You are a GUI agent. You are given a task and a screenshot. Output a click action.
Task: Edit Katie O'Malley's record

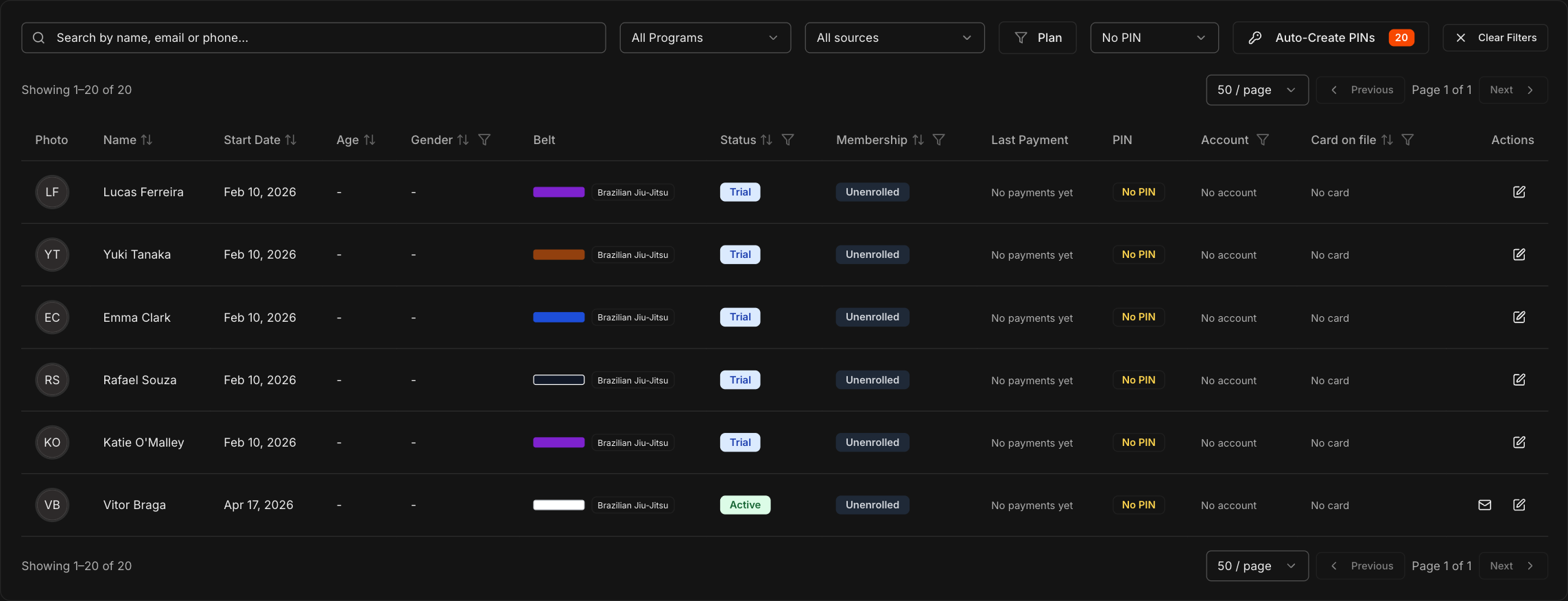pos(1519,443)
